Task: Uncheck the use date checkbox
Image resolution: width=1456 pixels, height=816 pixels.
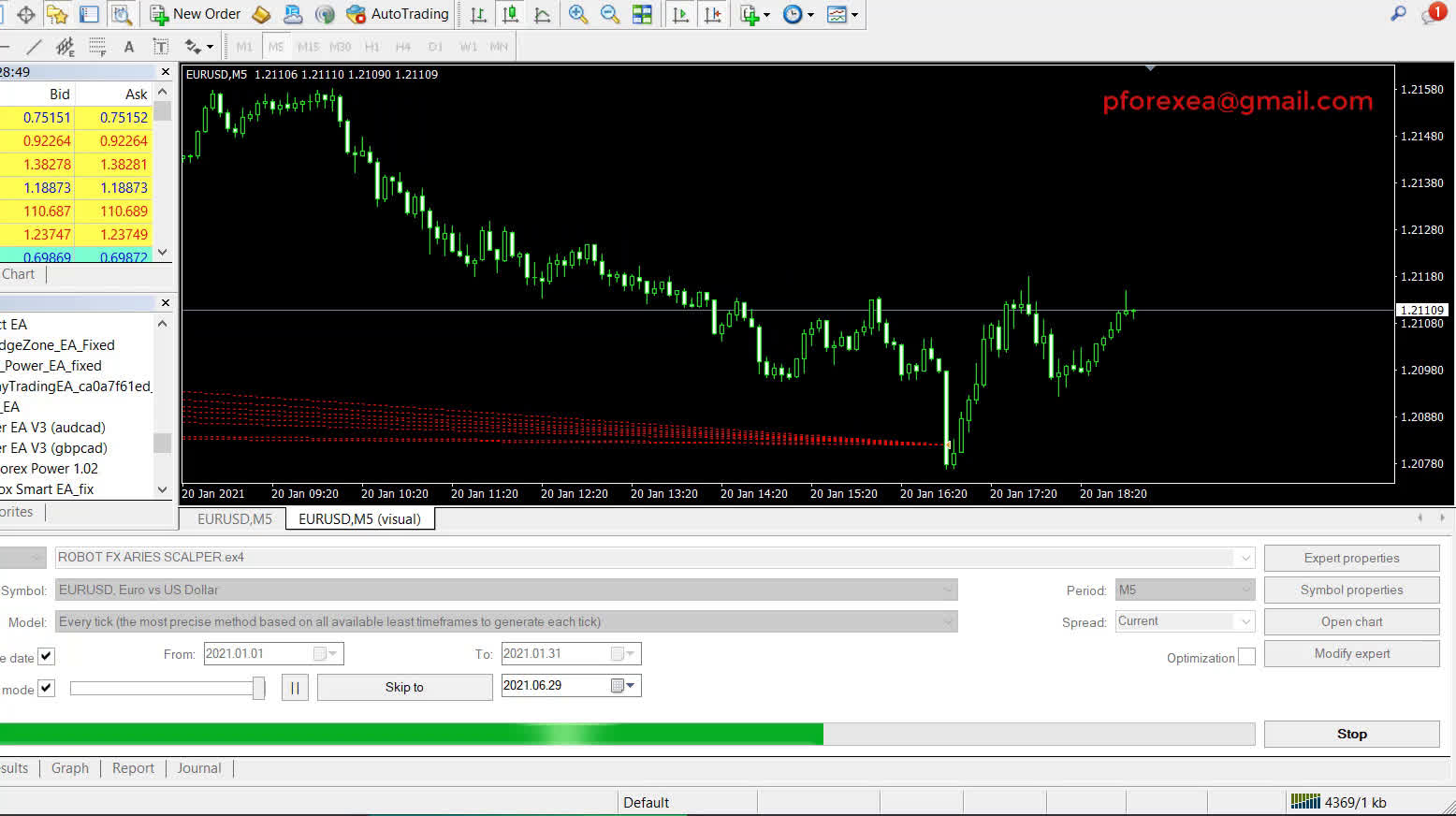Action: (x=45, y=657)
